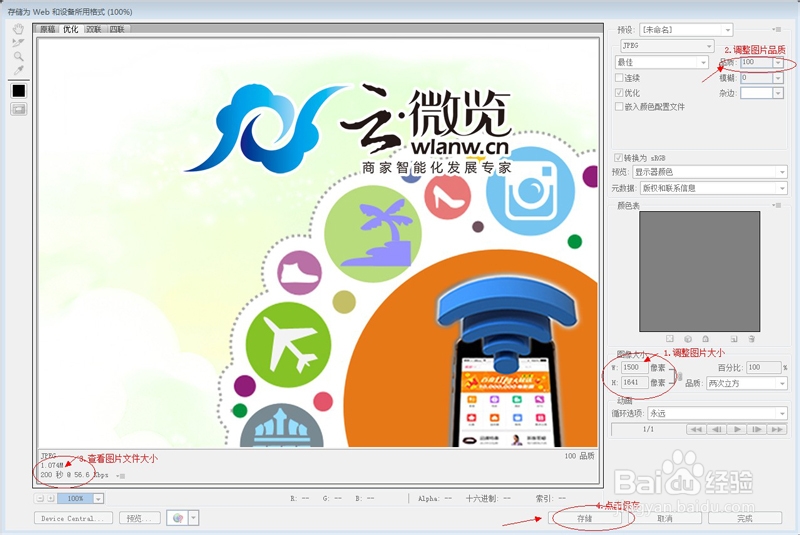Click the black eyedropper color swatch
This screenshot has height=535, width=800.
click(x=19, y=91)
